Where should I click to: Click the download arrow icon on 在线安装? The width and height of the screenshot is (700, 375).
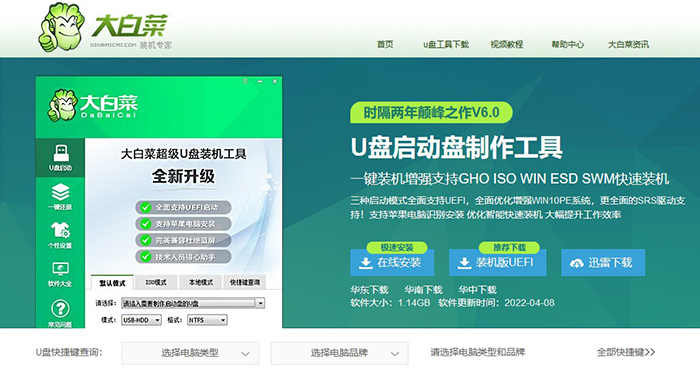pyautogui.click(x=366, y=262)
